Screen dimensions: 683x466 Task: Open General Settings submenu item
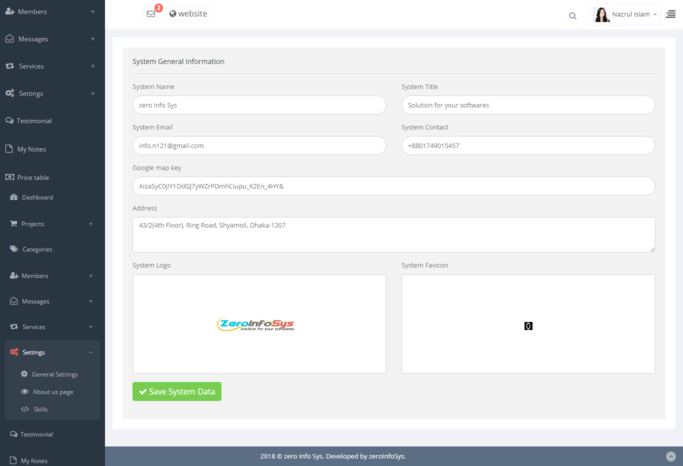[54, 374]
